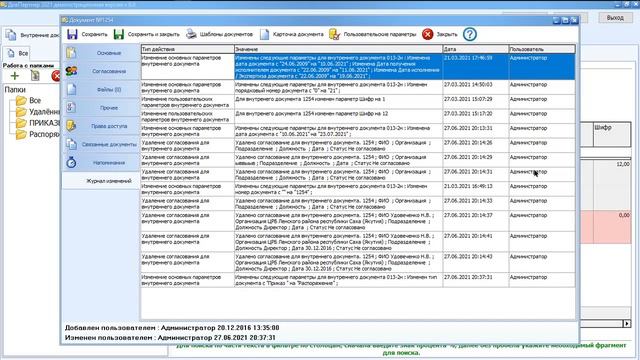Click the Связанные документы icon
The height and width of the screenshot is (360, 640).
coord(71,144)
